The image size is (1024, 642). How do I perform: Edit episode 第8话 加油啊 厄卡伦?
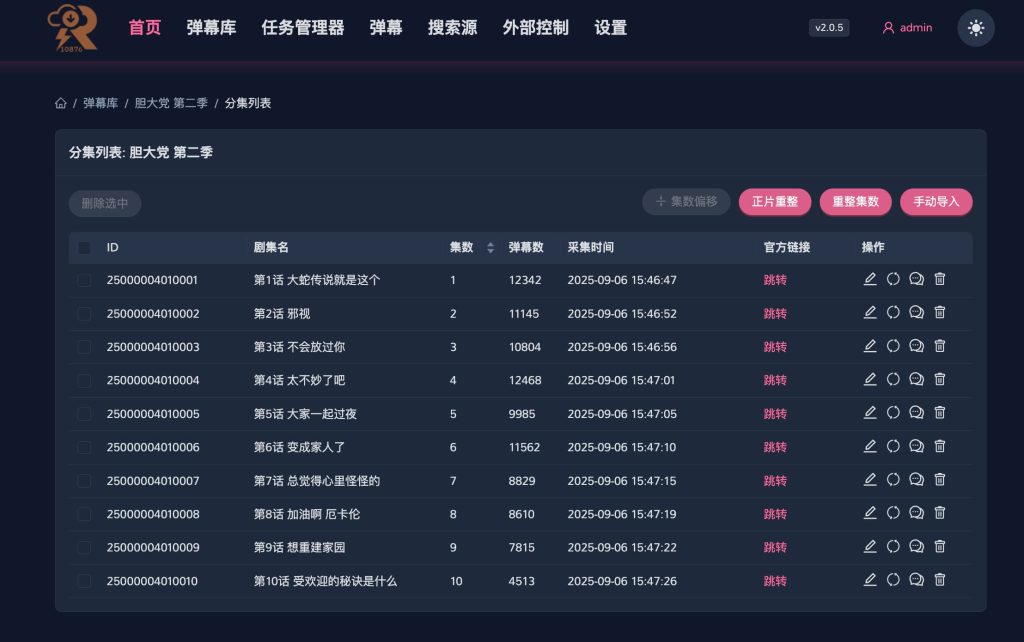[870, 513]
